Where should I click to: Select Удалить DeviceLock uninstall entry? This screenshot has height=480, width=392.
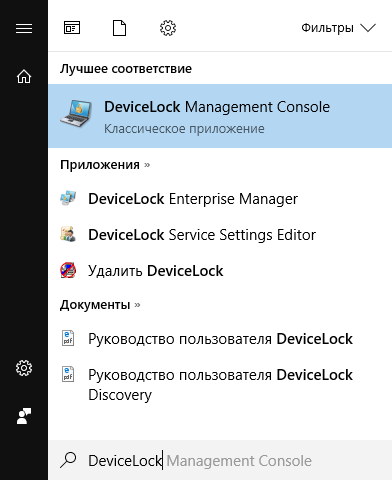point(220,271)
